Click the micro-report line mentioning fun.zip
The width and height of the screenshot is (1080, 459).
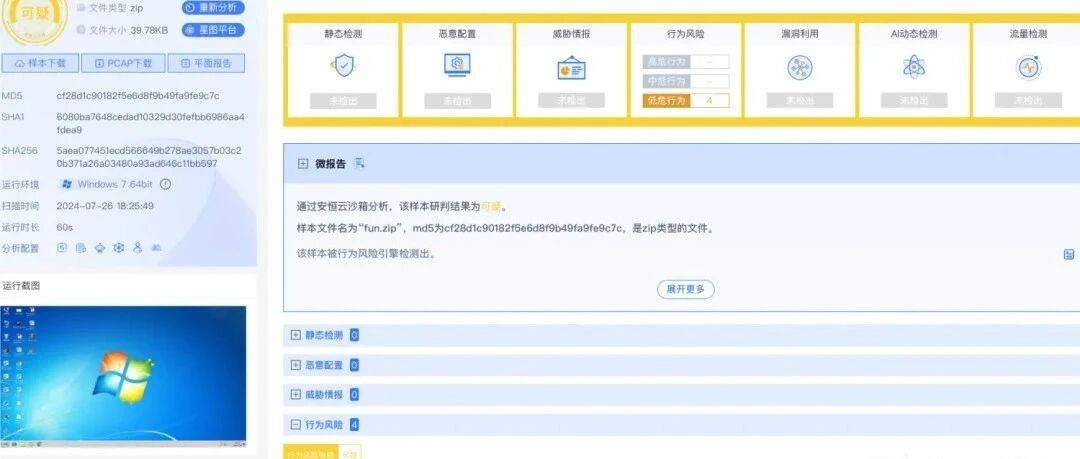pos(505,228)
